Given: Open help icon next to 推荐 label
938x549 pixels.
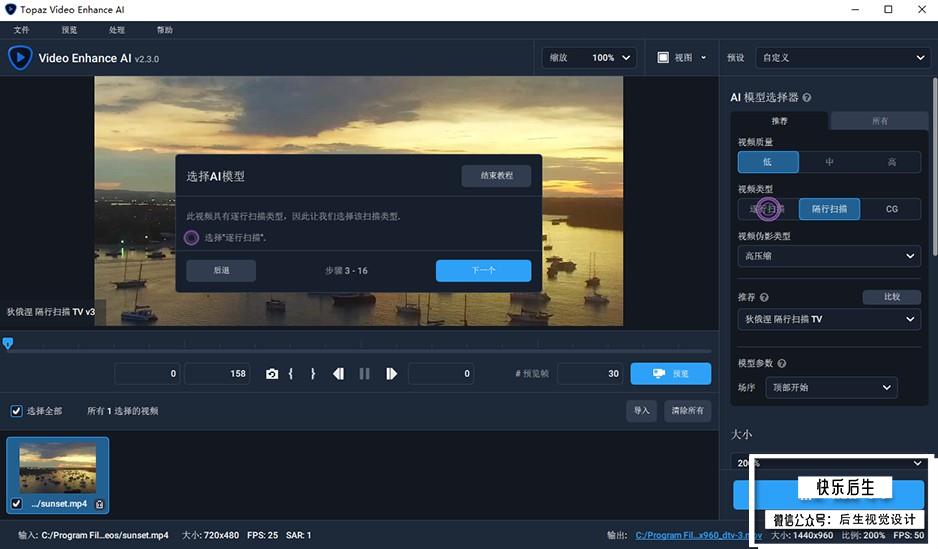Looking at the screenshot, I should click(764, 297).
